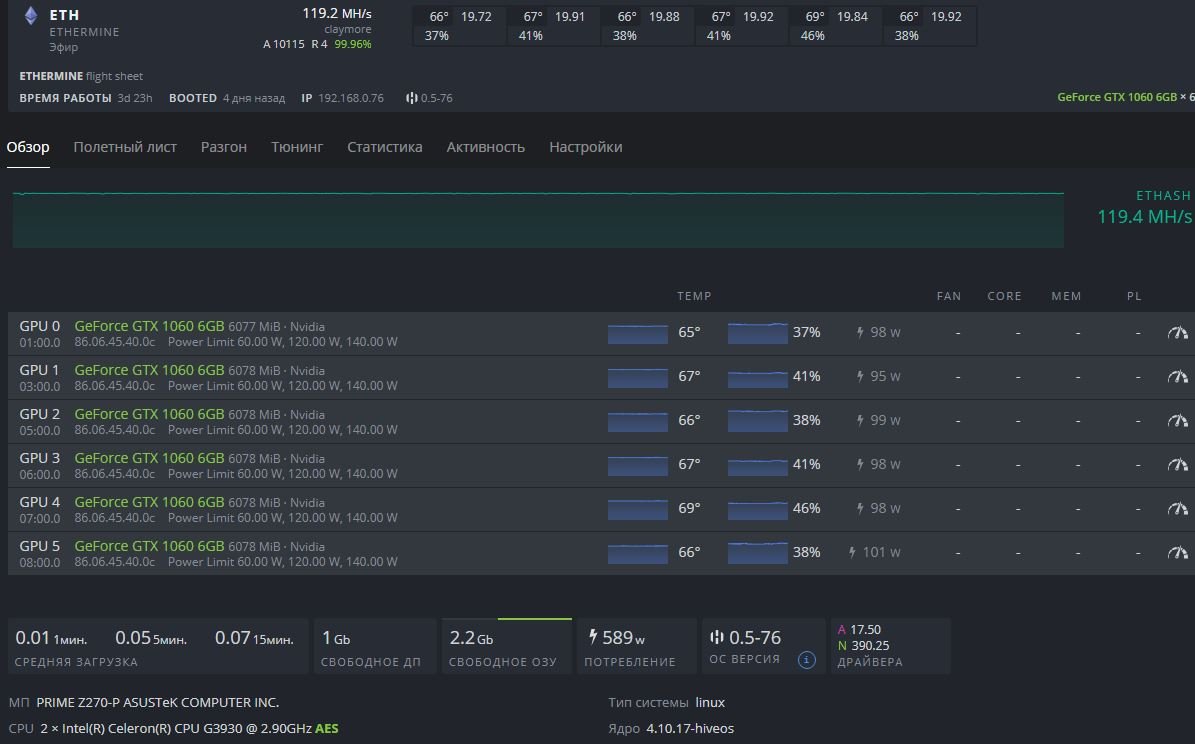Click the temperature sparkline graph for GPU 0
Image resolution: width=1195 pixels, height=744 pixels.
pos(638,333)
